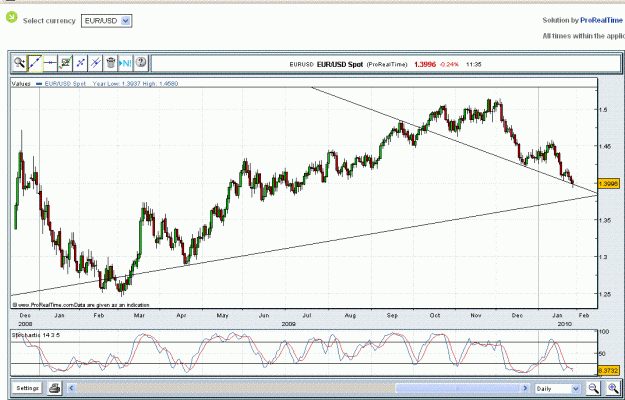Open the help question mark icon
The image size is (625, 400).
(141, 63)
